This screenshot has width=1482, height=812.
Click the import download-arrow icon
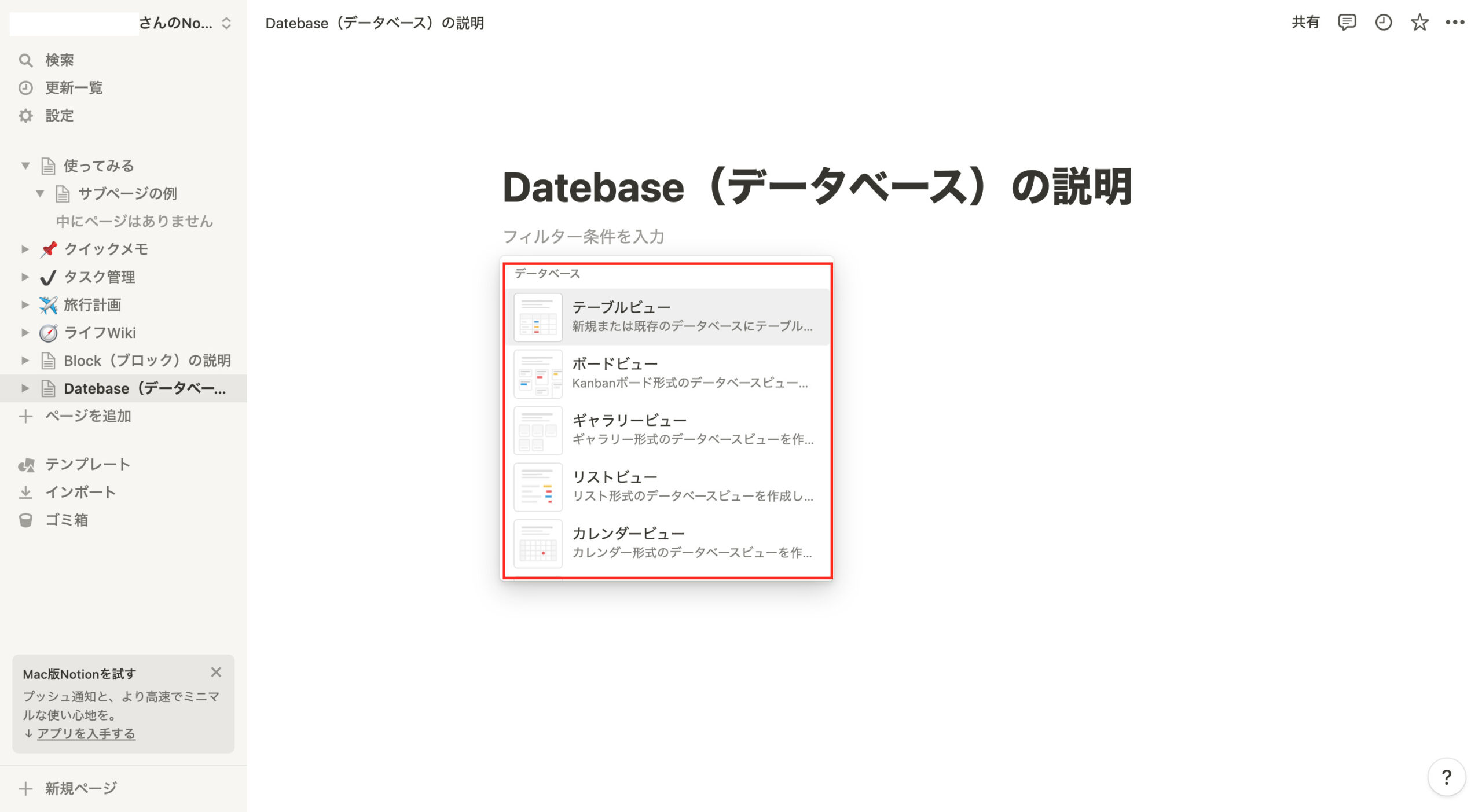point(25,493)
